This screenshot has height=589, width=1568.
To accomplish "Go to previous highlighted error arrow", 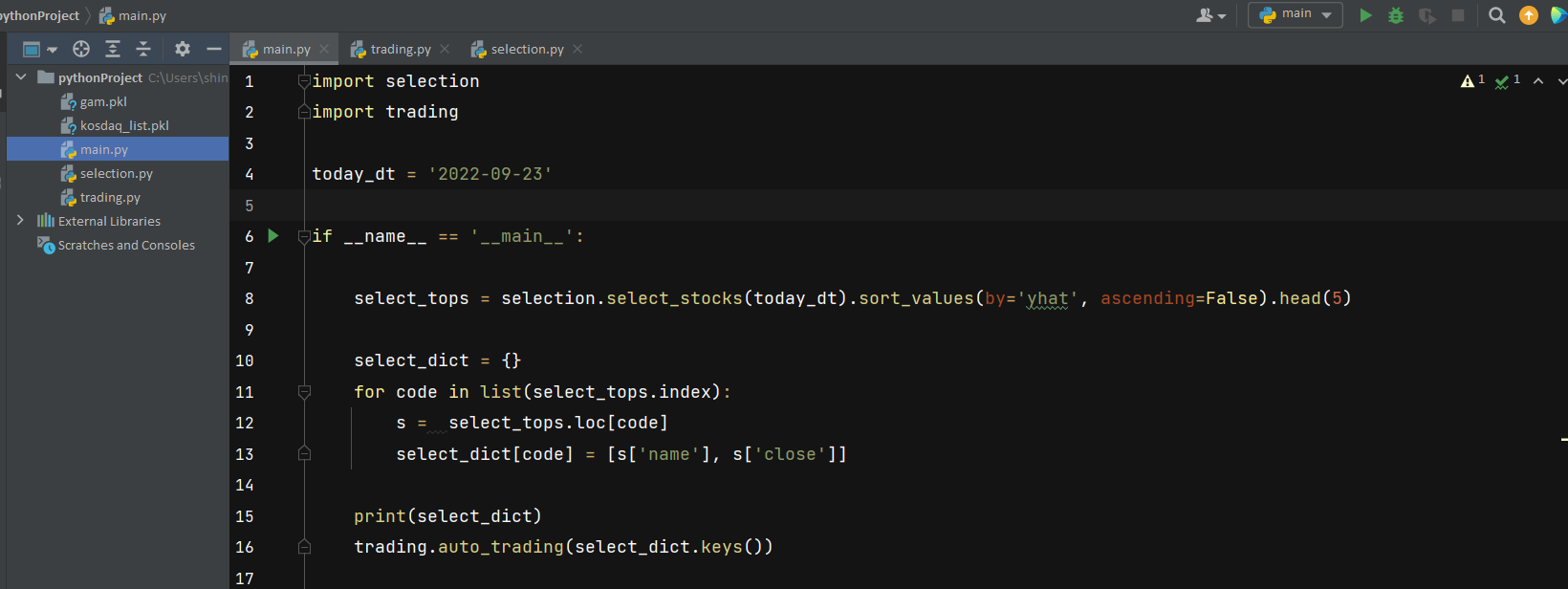I will pos(1538,81).
